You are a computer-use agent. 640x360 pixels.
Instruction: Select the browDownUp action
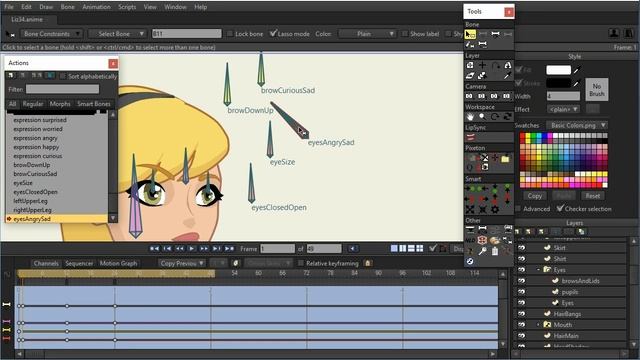click(32, 165)
